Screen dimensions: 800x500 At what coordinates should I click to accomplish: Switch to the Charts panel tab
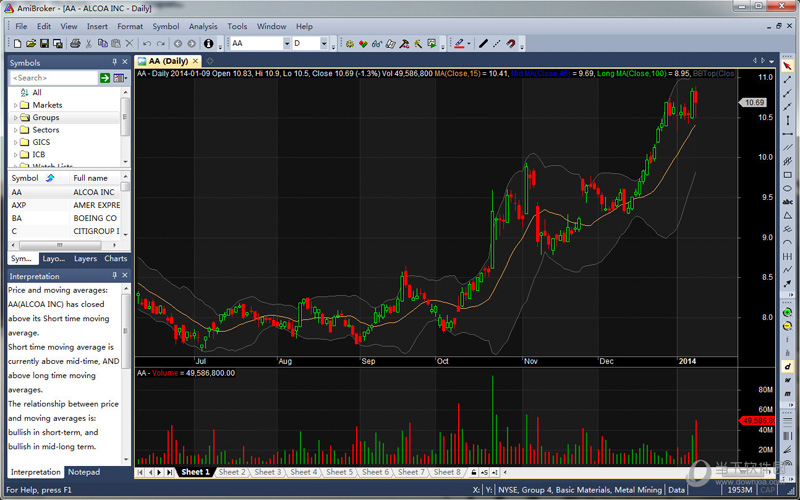[116, 259]
